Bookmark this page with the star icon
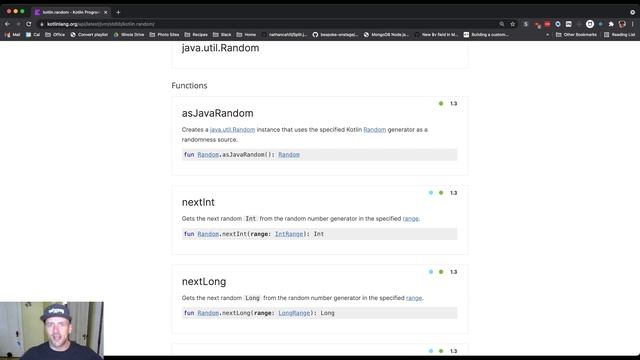The image size is (640, 360). 513,24
